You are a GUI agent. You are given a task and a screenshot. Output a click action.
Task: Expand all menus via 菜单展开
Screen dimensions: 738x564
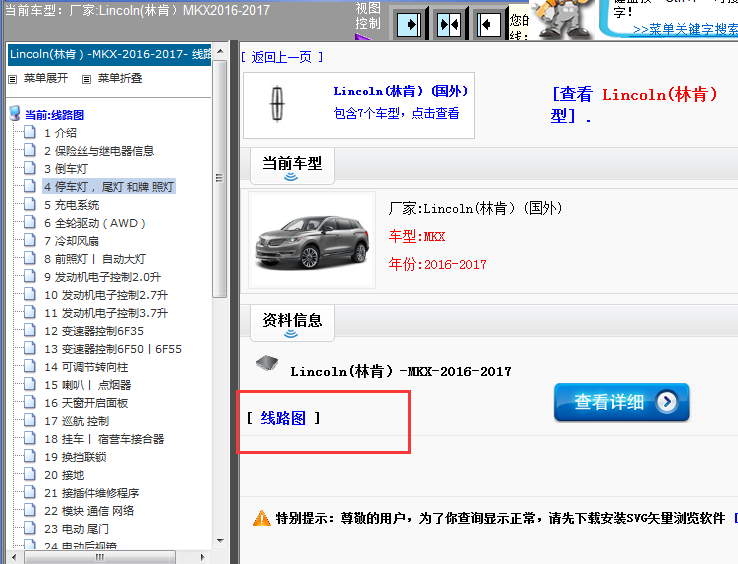(46, 78)
